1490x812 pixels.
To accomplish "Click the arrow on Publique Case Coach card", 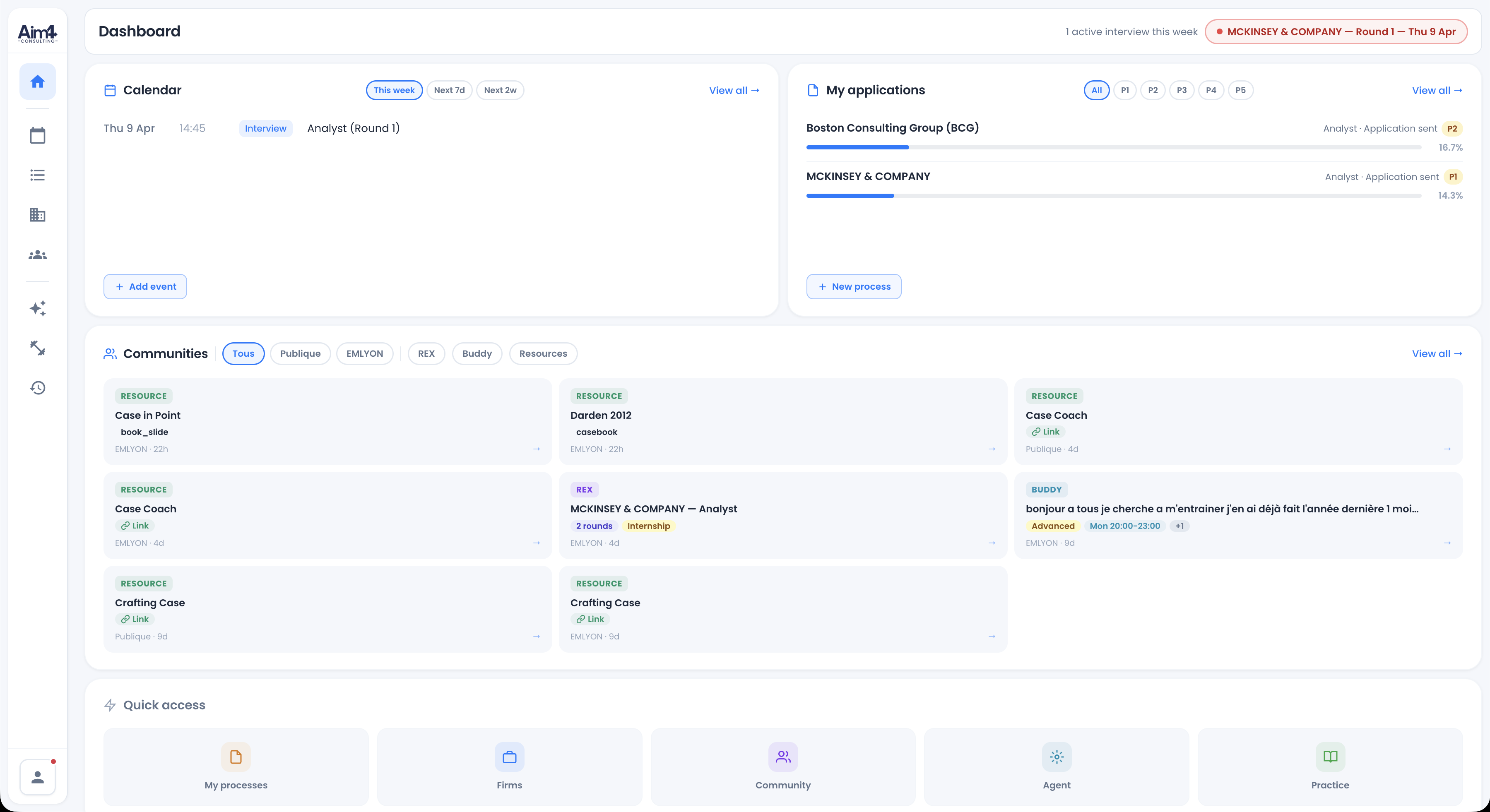I will coord(1447,449).
